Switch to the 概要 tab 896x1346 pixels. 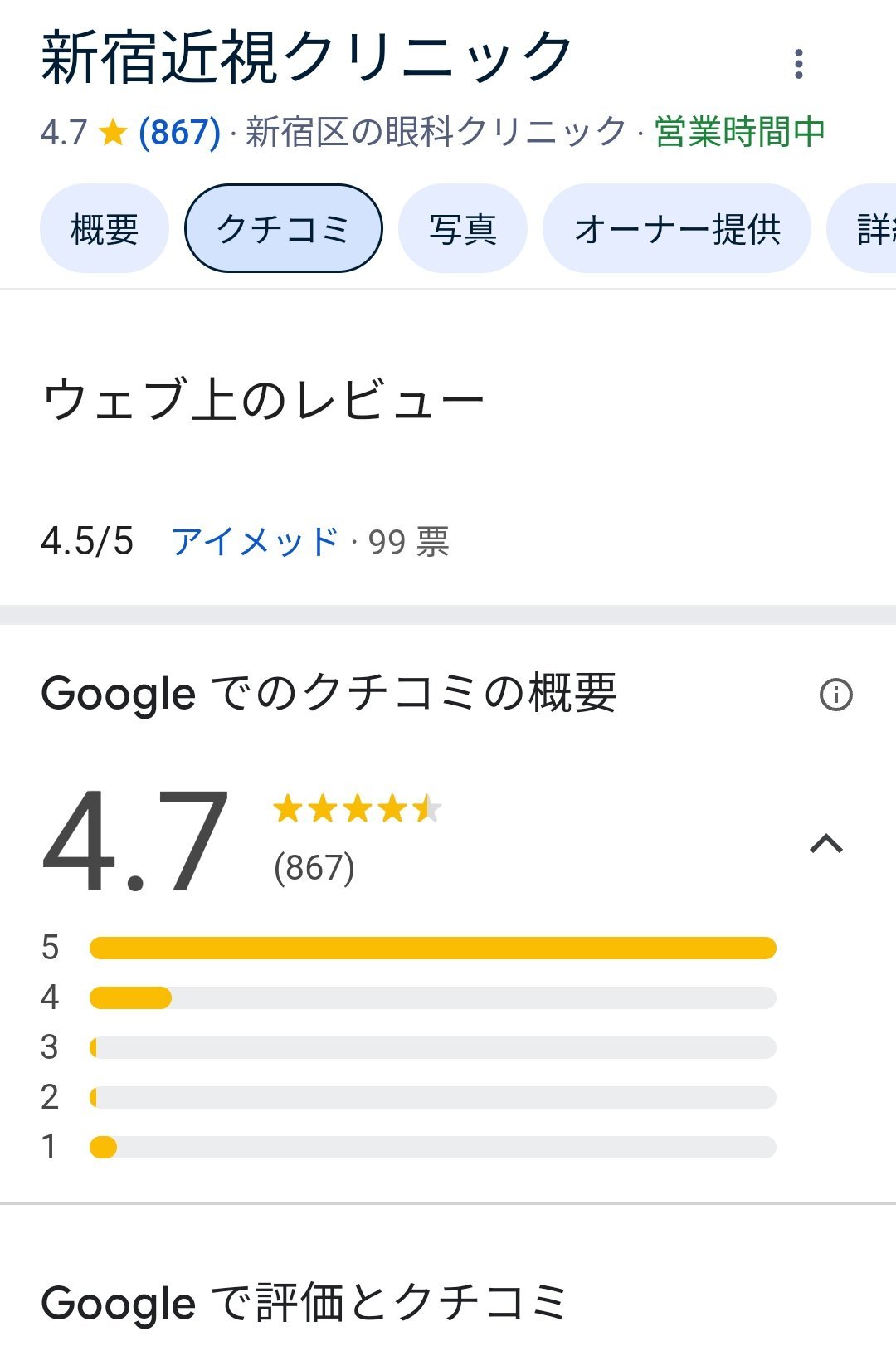(105, 228)
